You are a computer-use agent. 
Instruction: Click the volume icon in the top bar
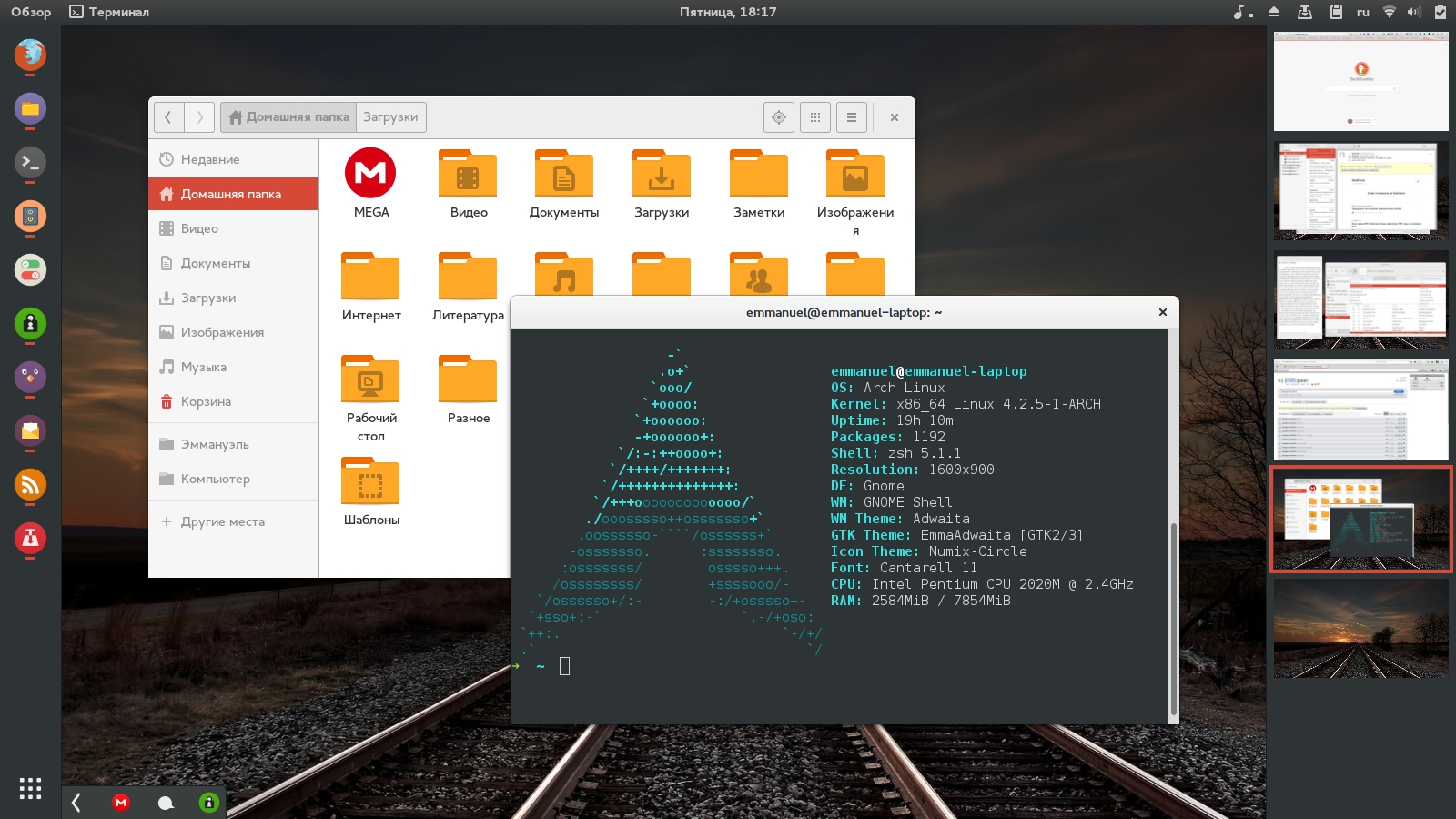pyautogui.click(x=1414, y=12)
